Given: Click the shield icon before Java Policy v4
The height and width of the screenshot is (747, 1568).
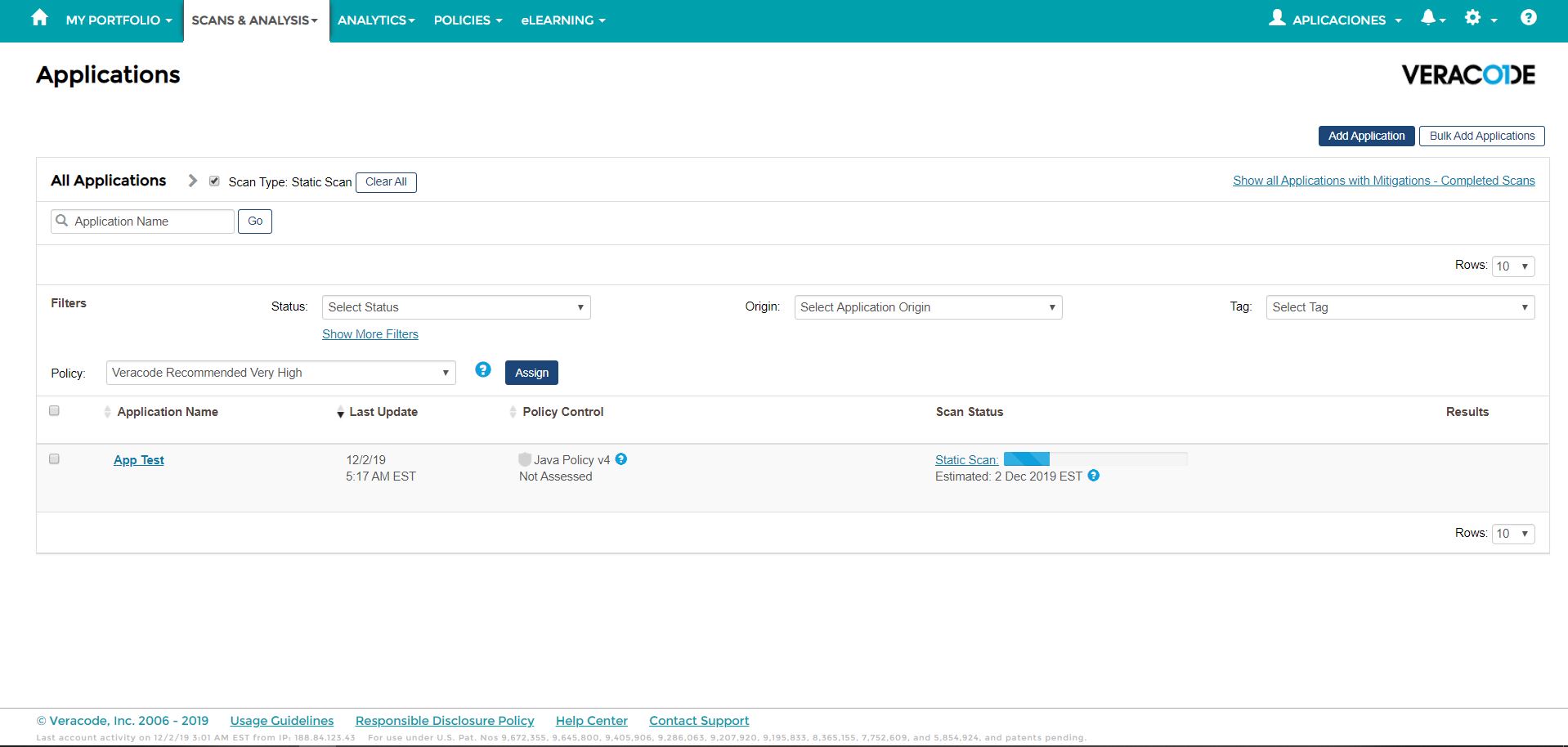Looking at the screenshot, I should (x=525, y=460).
